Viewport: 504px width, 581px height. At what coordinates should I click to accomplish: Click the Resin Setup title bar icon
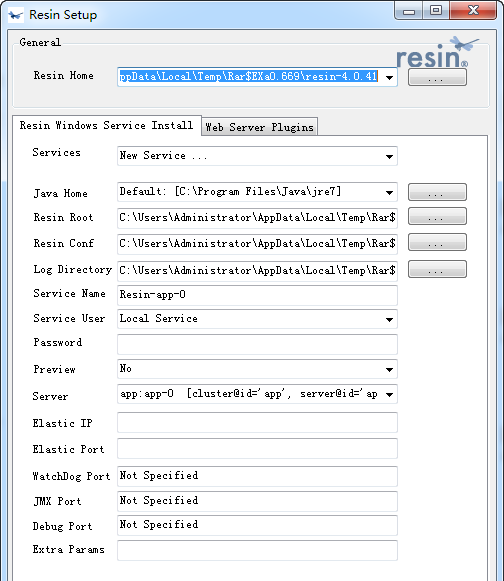(x=15, y=15)
